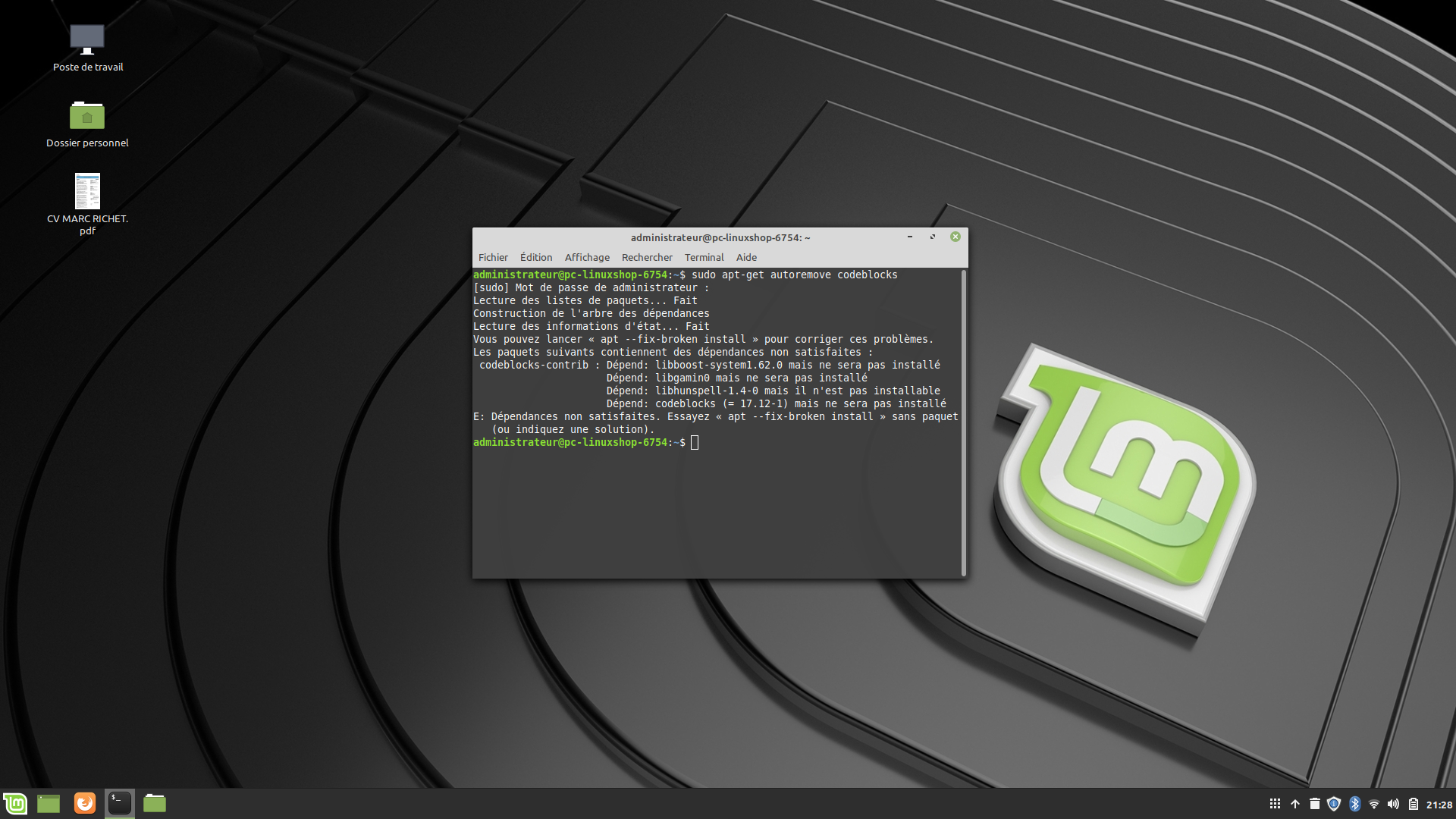The height and width of the screenshot is (819, 1456).
Task: Open the Rechercher menu
Action: [647, 257]
